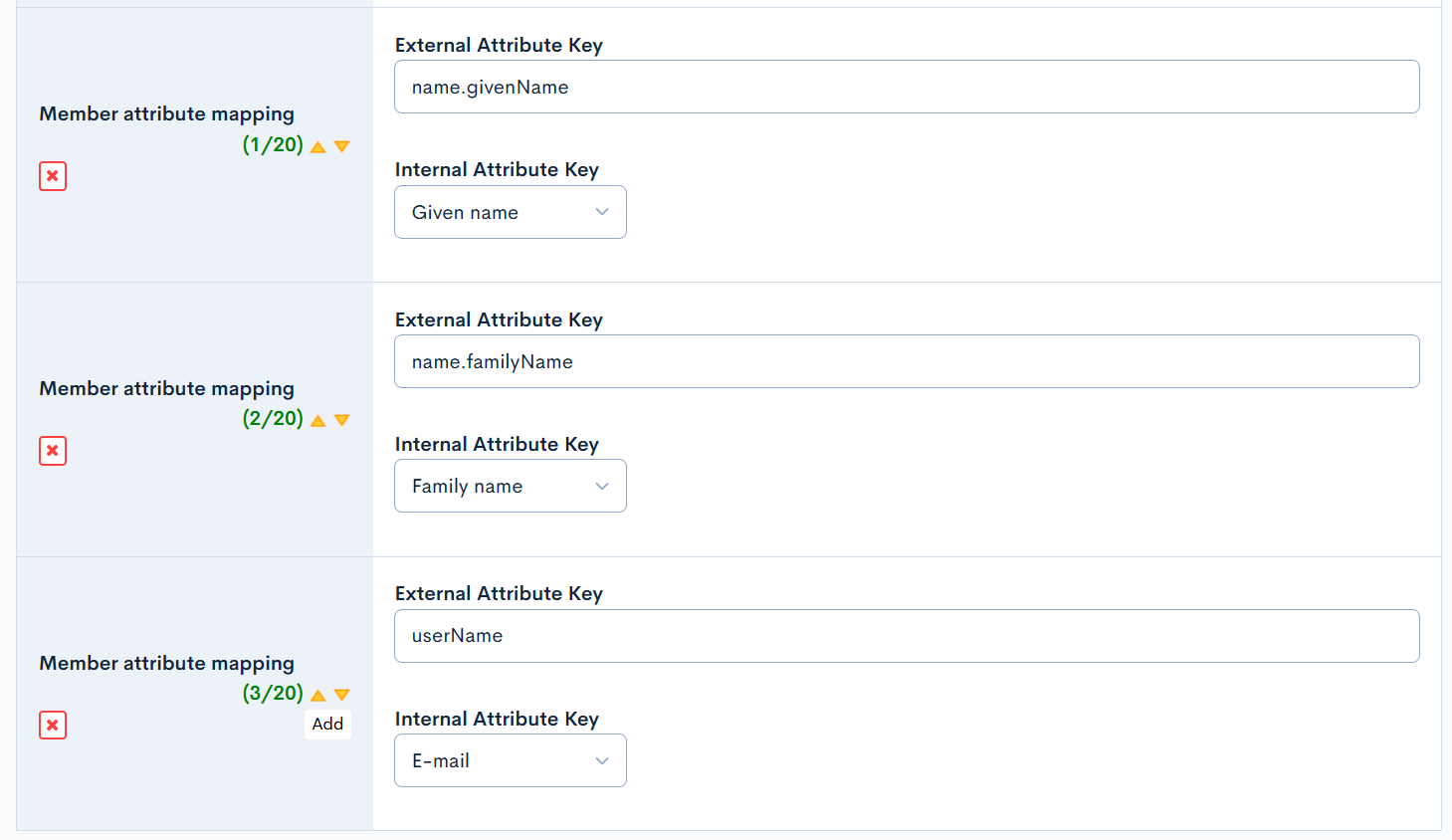1452x840 pixels.
Task: Move the third attribute mapping down
Action: pyautogui.click(x=341, y=694)
